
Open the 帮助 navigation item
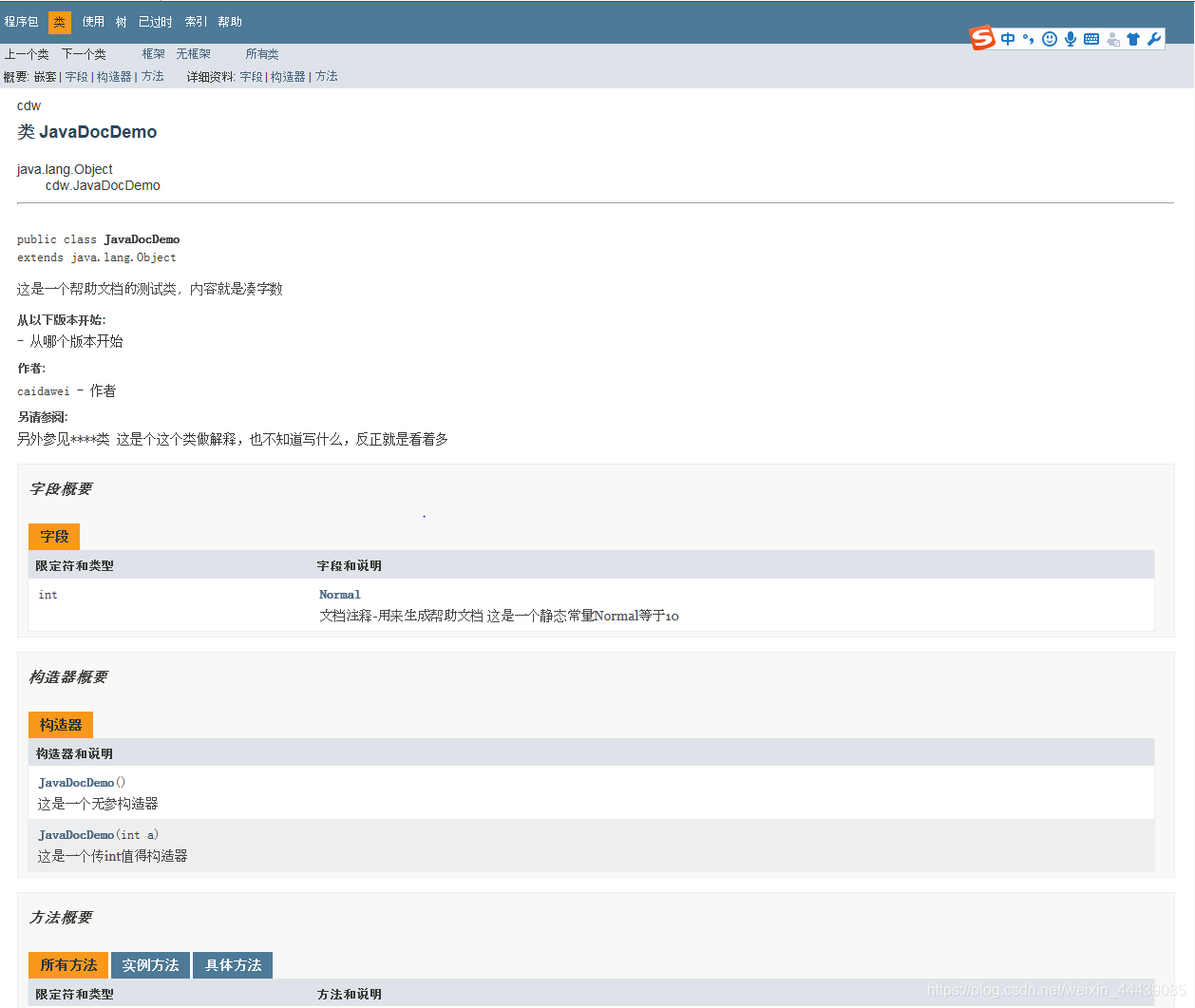[230, 22]
